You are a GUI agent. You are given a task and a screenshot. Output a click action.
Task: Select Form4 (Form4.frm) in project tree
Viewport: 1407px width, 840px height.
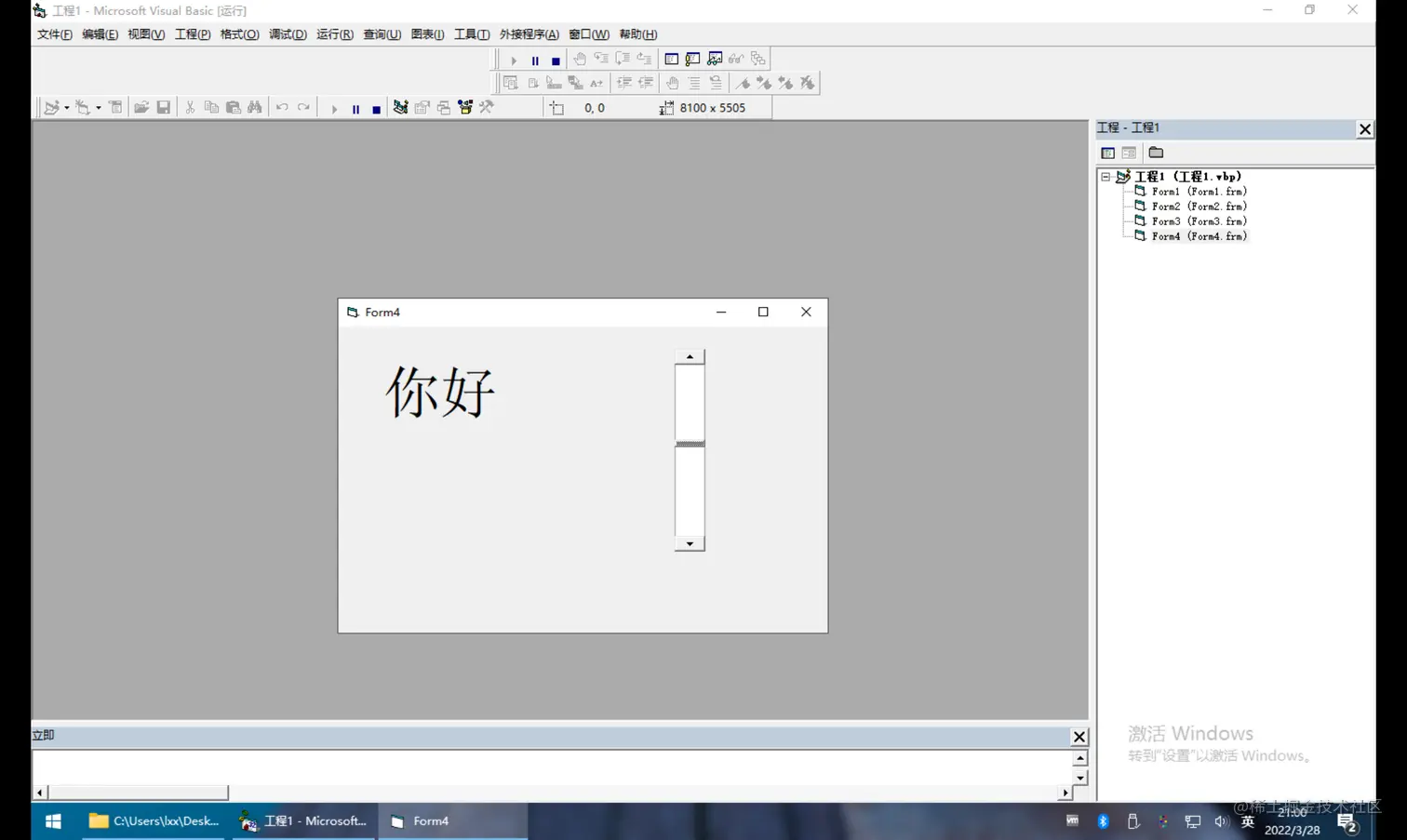[x=1199, y=236]
